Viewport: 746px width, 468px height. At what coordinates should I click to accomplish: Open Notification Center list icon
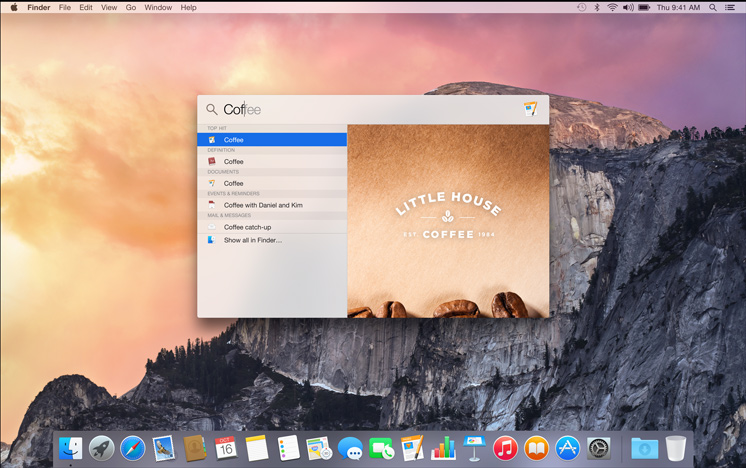730,7
